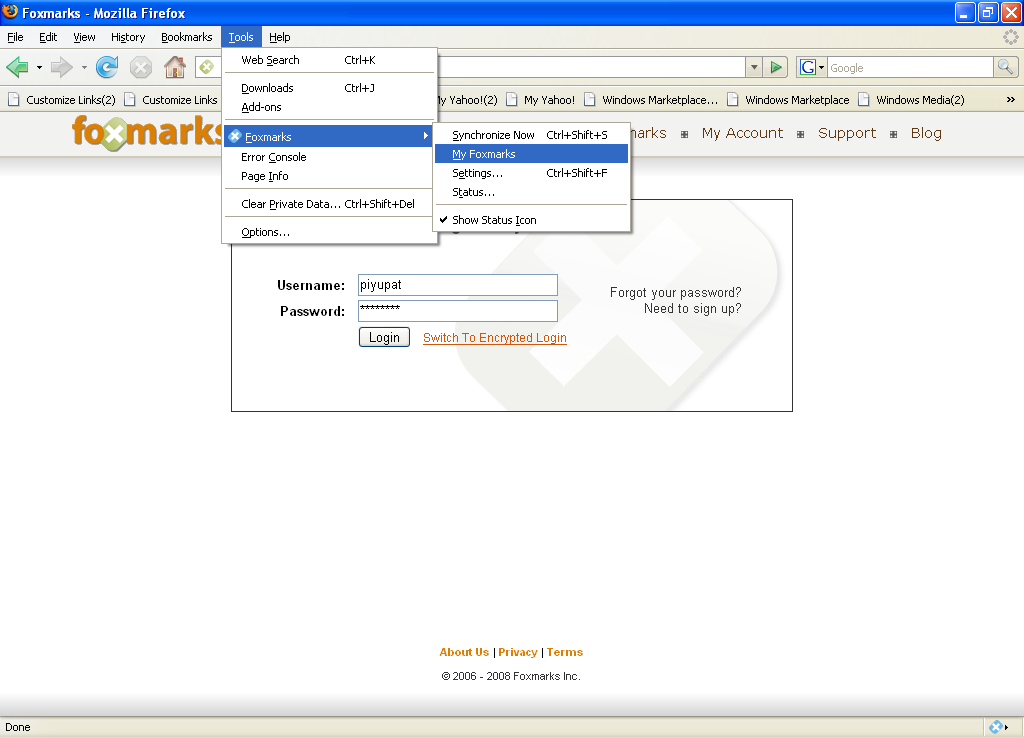This screenshot has height=738, width=1024.
Task: Open the Foxmarks submenu entry
Action: 328,136
